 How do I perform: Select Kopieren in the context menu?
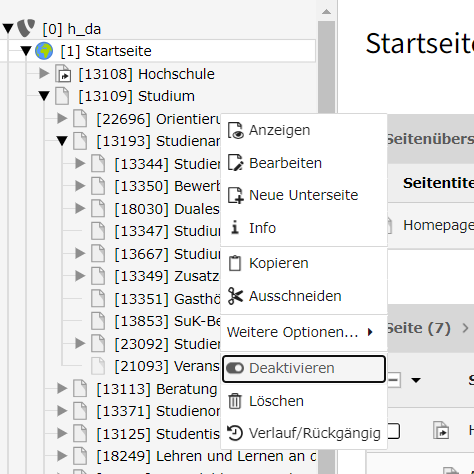coord(304,263)
